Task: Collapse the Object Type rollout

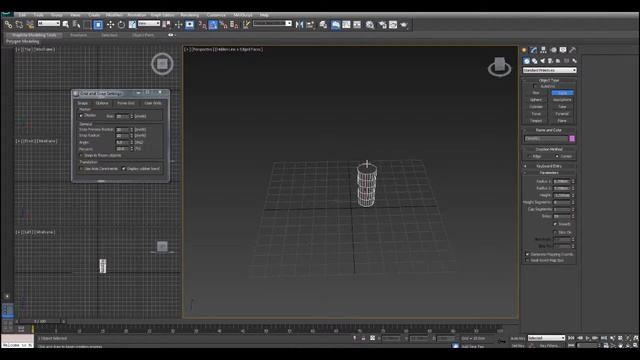Action: point(549,80)
